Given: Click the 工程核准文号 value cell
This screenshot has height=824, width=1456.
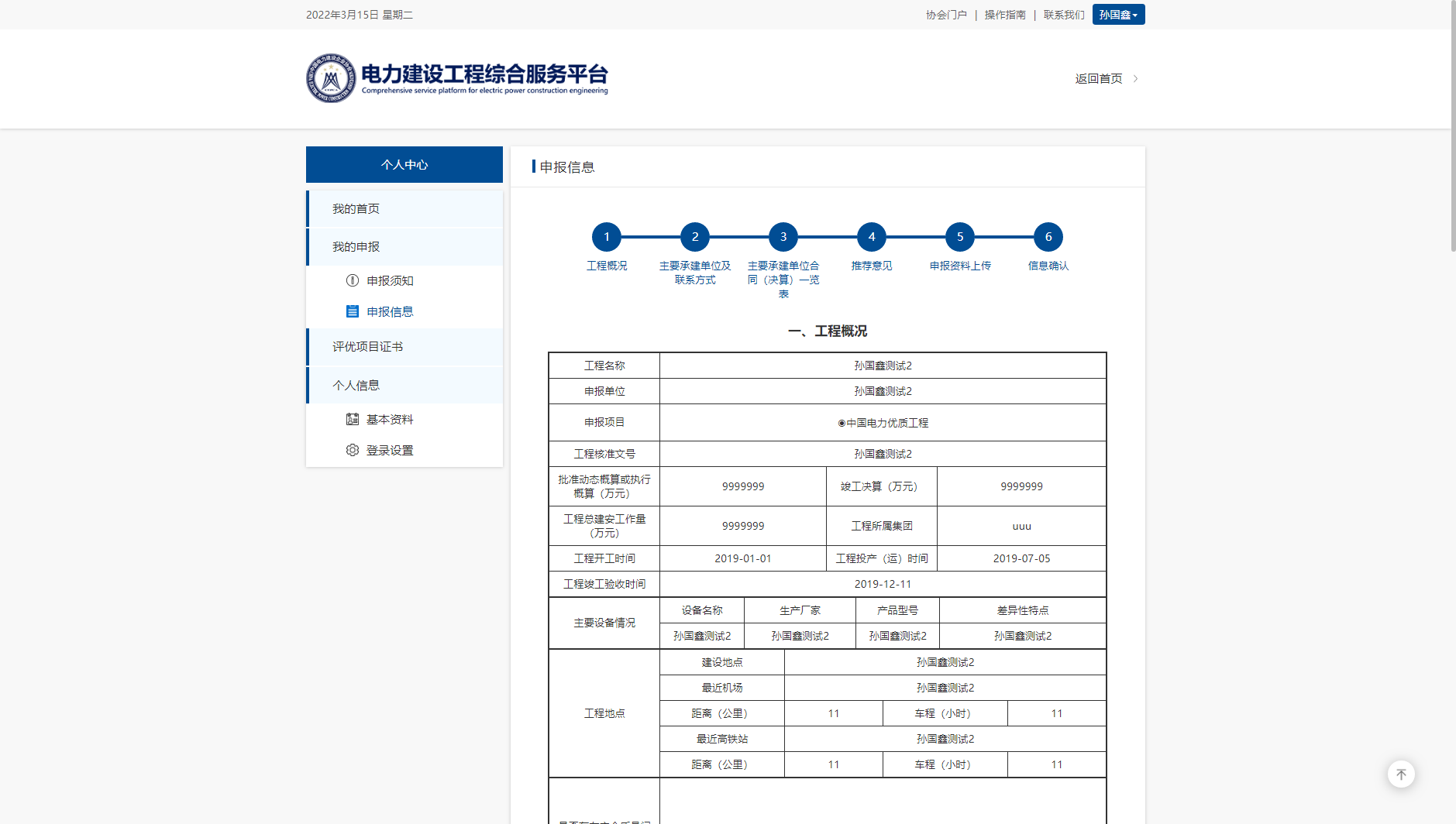Looking at the screenshot, I should coord(883,454).
